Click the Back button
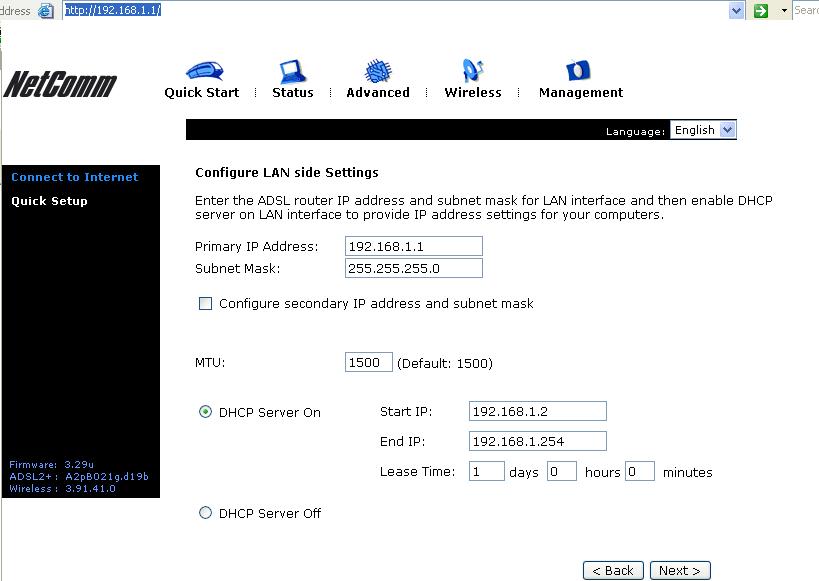The height and width of the screenshot is (581, 819). click(613, 571)
